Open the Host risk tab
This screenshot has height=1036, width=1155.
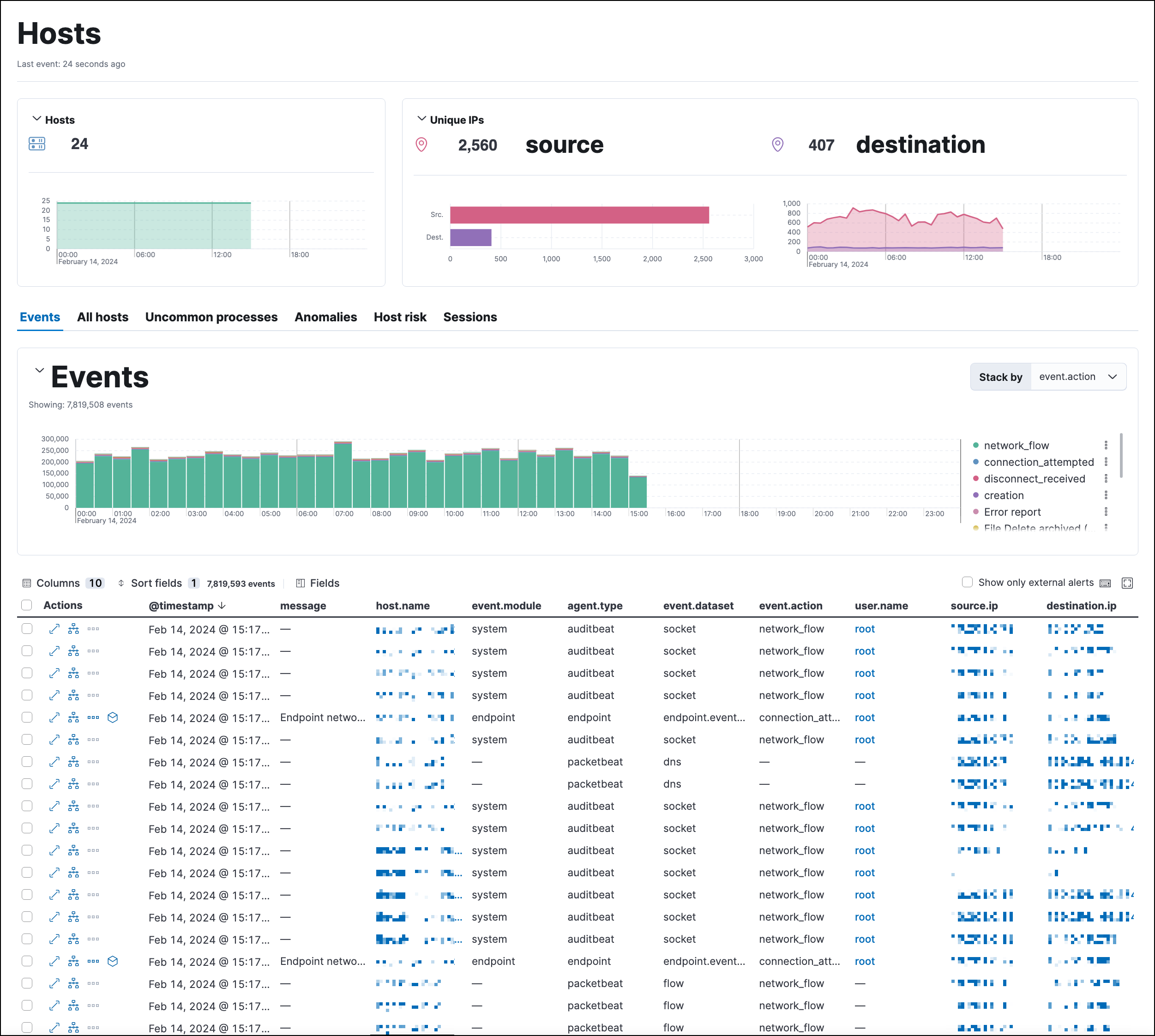coord(400,317)
